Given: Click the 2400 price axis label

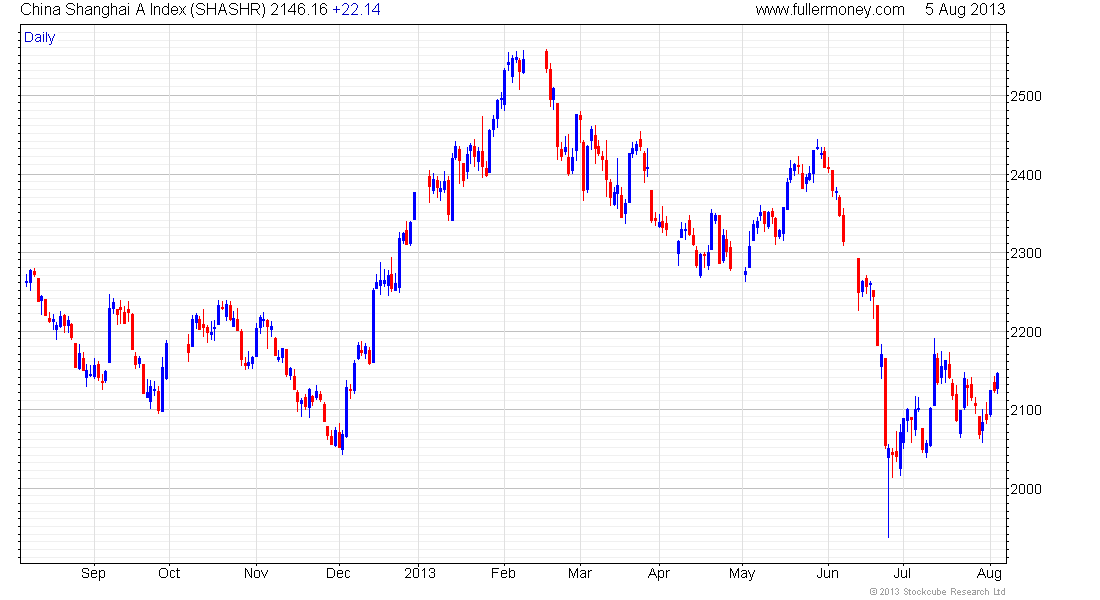Looking at the screenshot, I should 1026,175.
